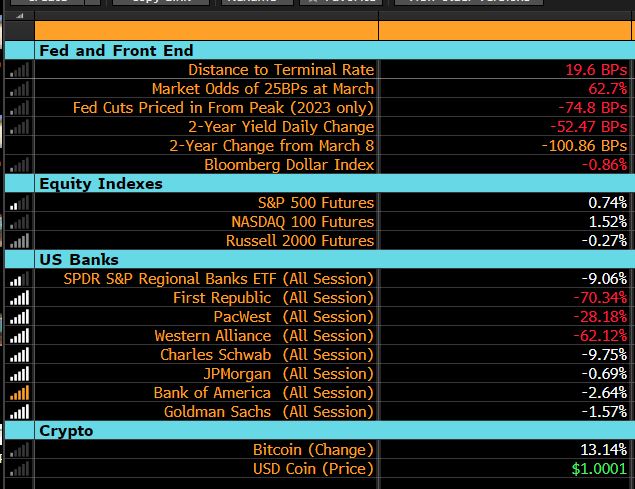Click the 0.74% S&P futures value
The width and height of the screenshot is (635, 489).
coord(608,203)
